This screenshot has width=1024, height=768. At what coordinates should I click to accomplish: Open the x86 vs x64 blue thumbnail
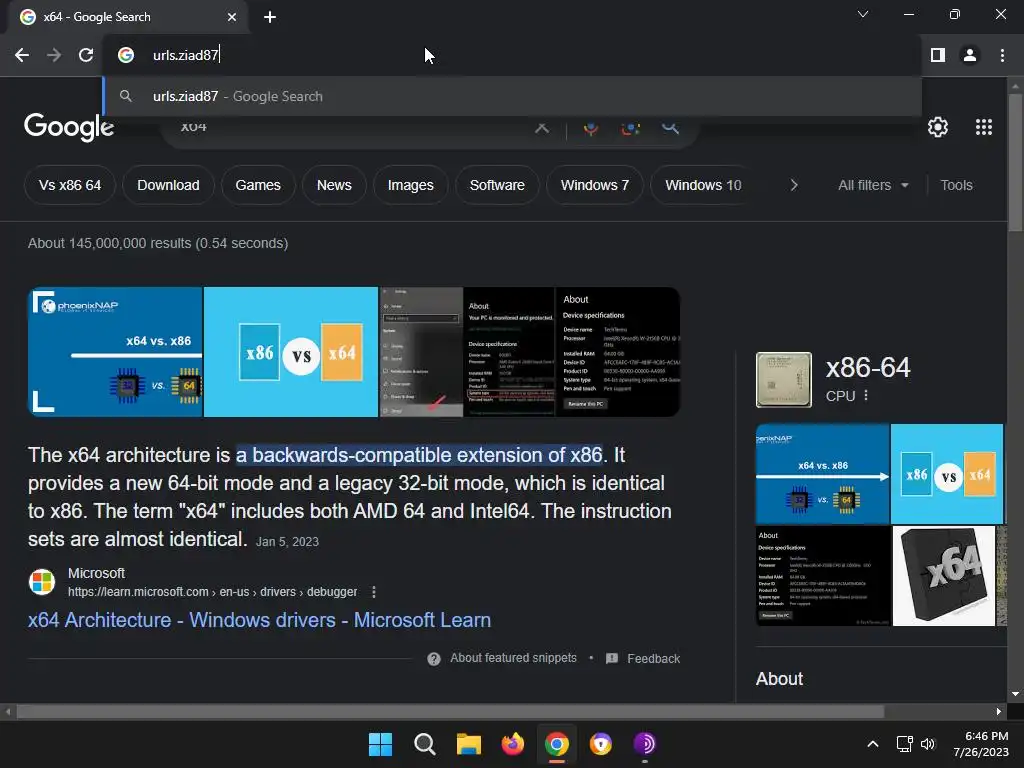tap(291, 352)
